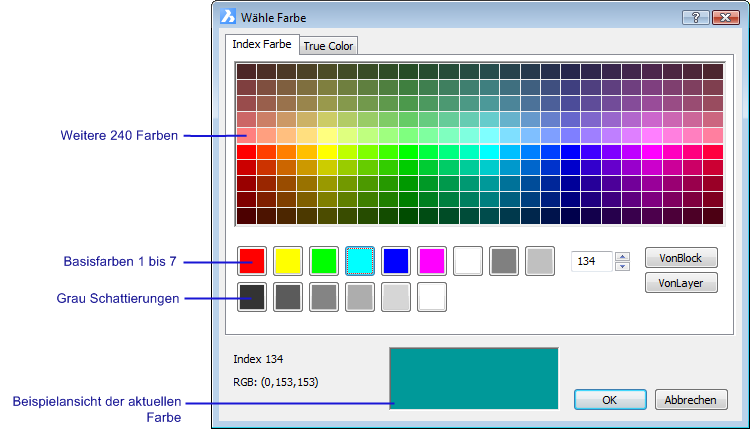This screenshot has width=750, height=429.
Task: Decrease the color index with down arrow
Action: point(623,266)
